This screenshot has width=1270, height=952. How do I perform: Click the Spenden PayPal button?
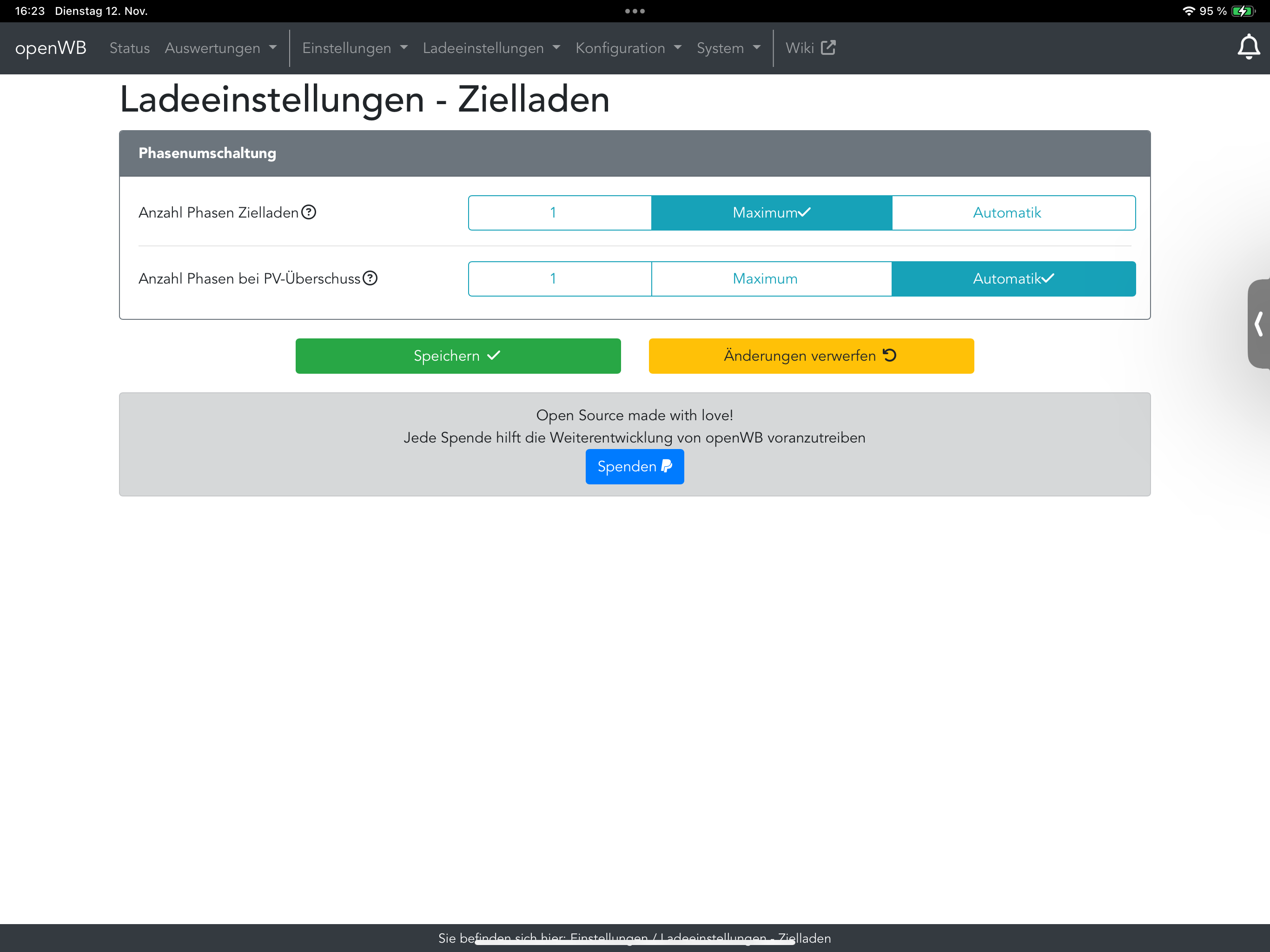(635, 466)
